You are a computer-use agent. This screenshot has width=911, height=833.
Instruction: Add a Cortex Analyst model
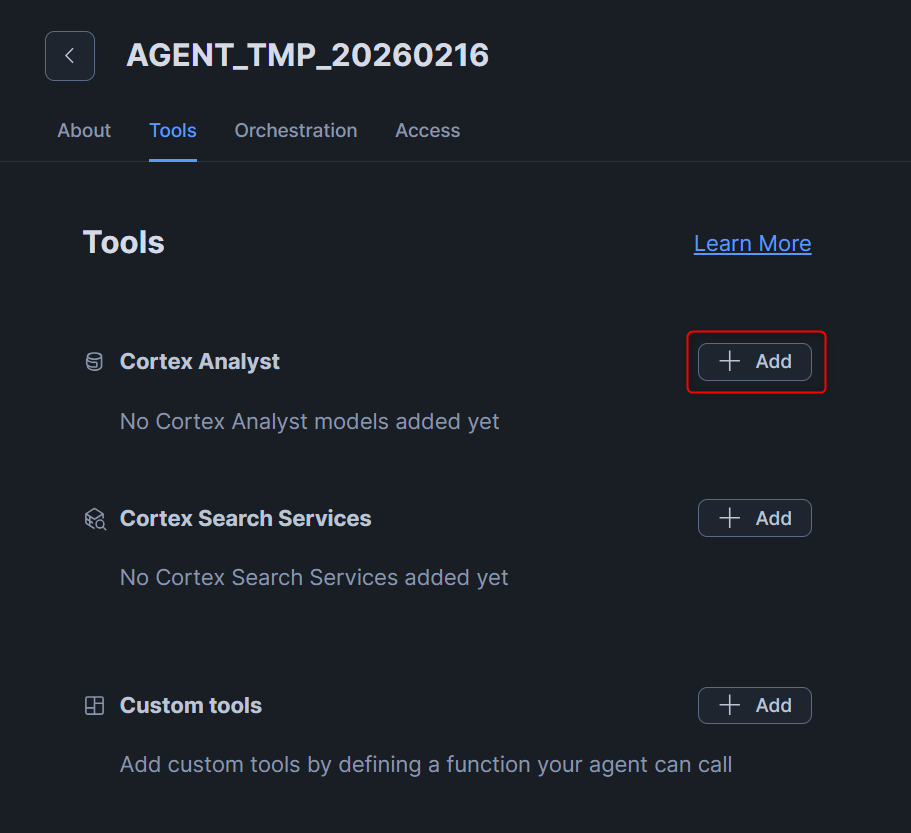755,362
